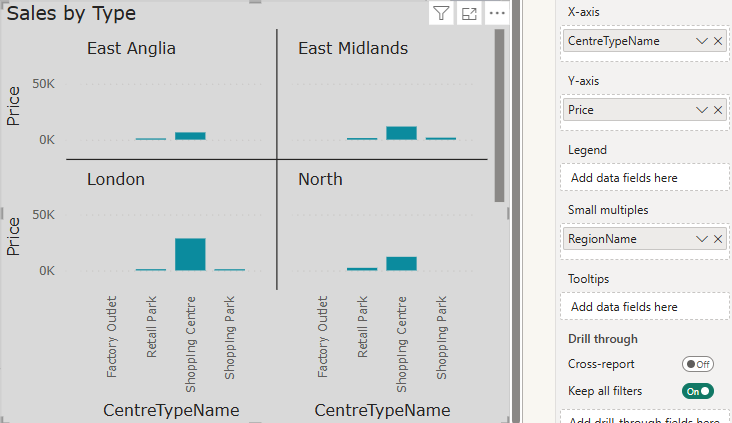
Task: Select London Shopping Centre bar
Action: [x=190, y=254]
